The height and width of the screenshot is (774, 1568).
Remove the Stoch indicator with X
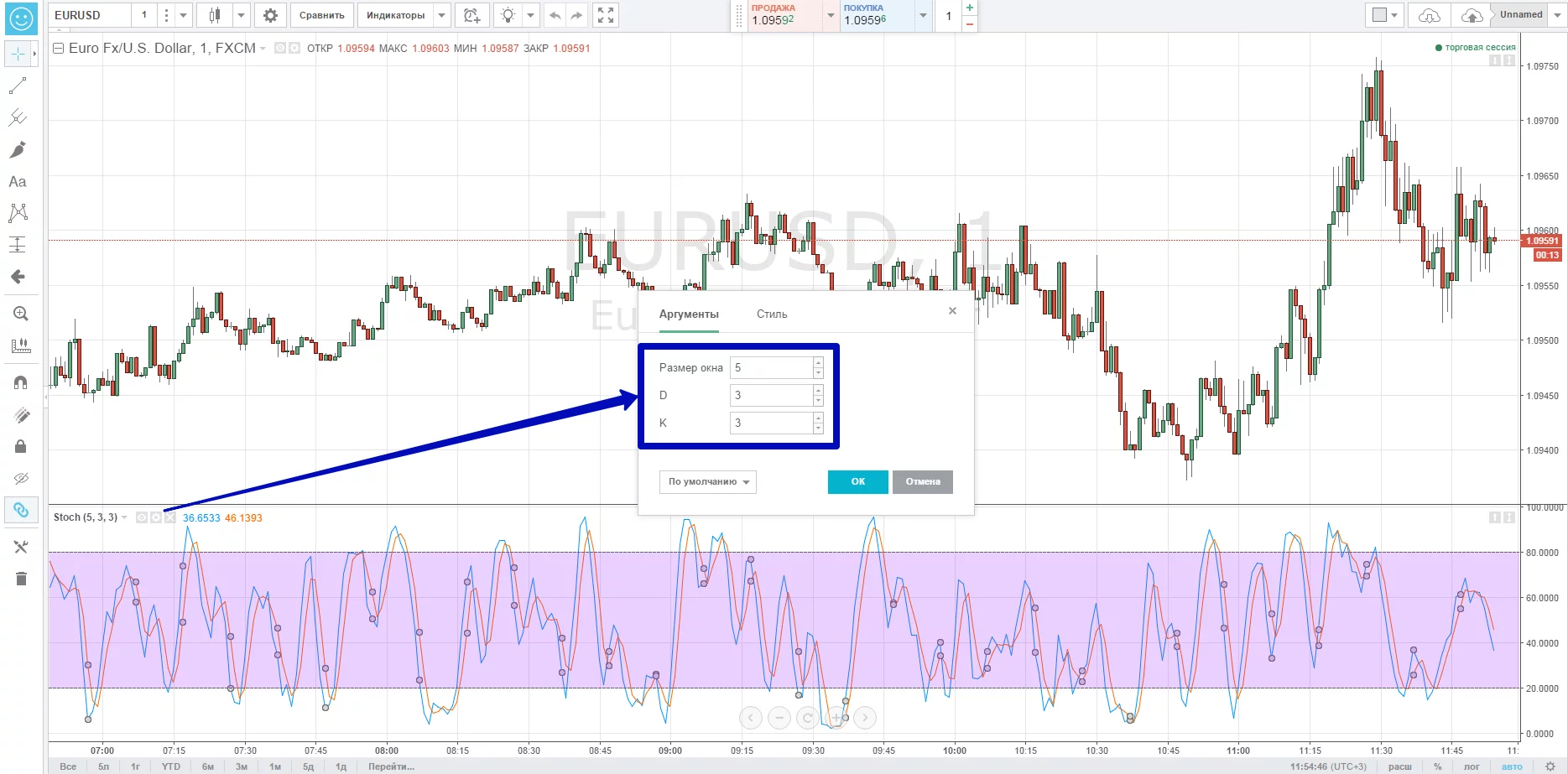(170, 517)
